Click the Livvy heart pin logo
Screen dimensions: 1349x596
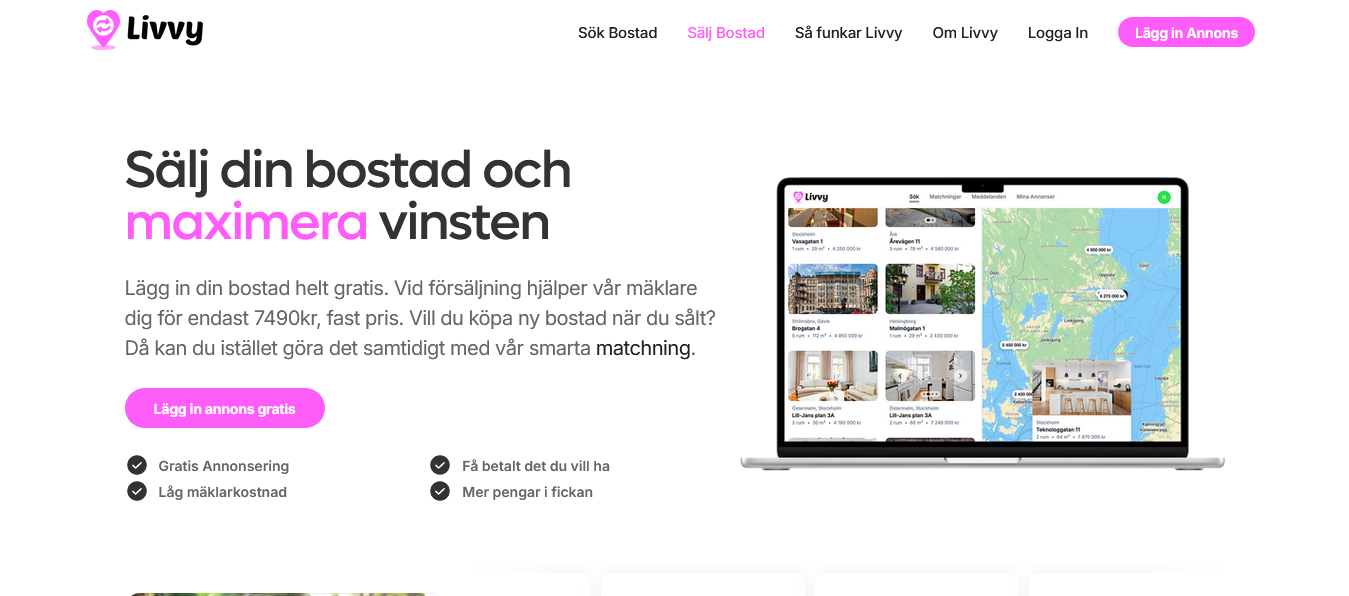pos(103,30)
